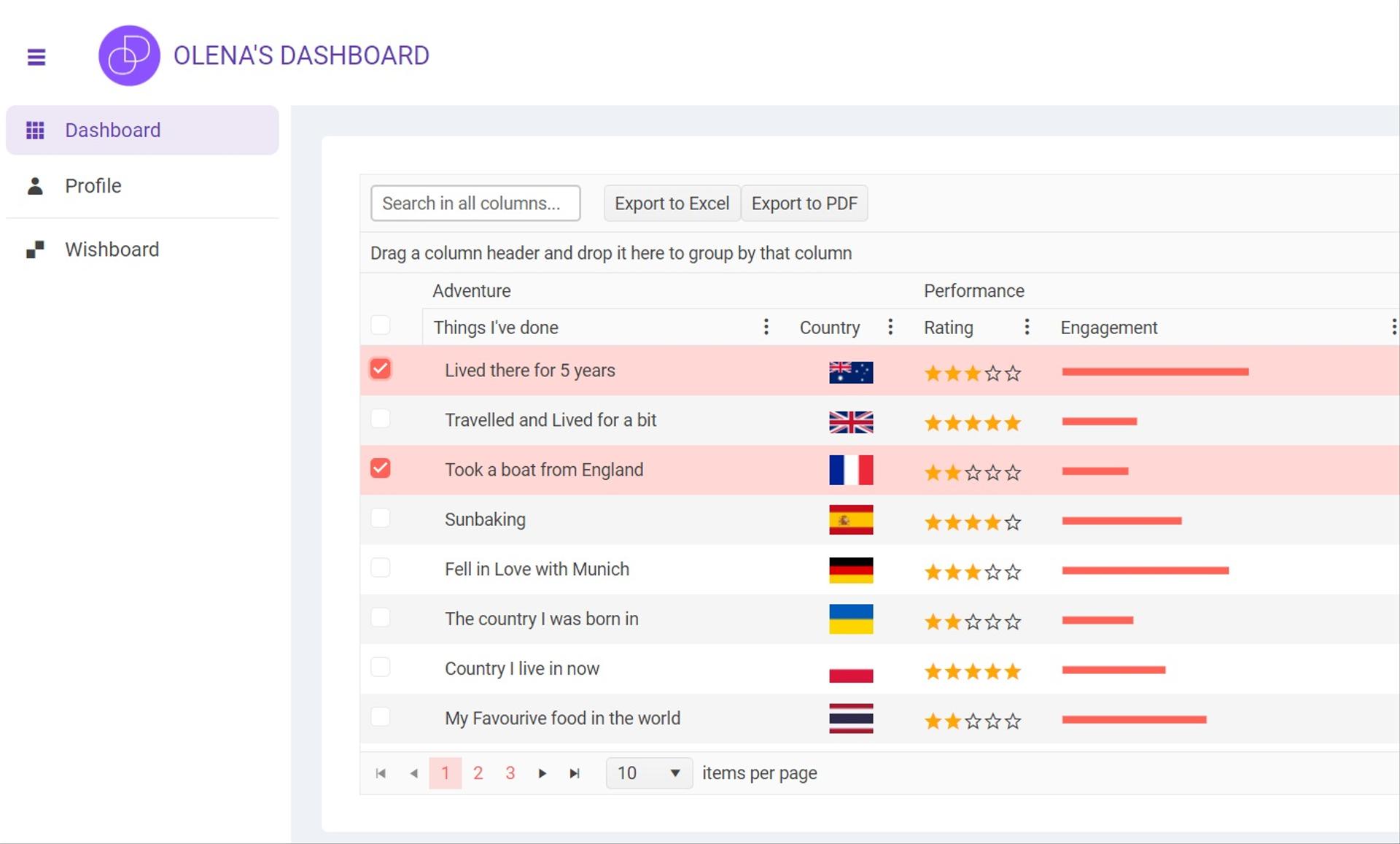Navigate to page 2

coord(478,772)
